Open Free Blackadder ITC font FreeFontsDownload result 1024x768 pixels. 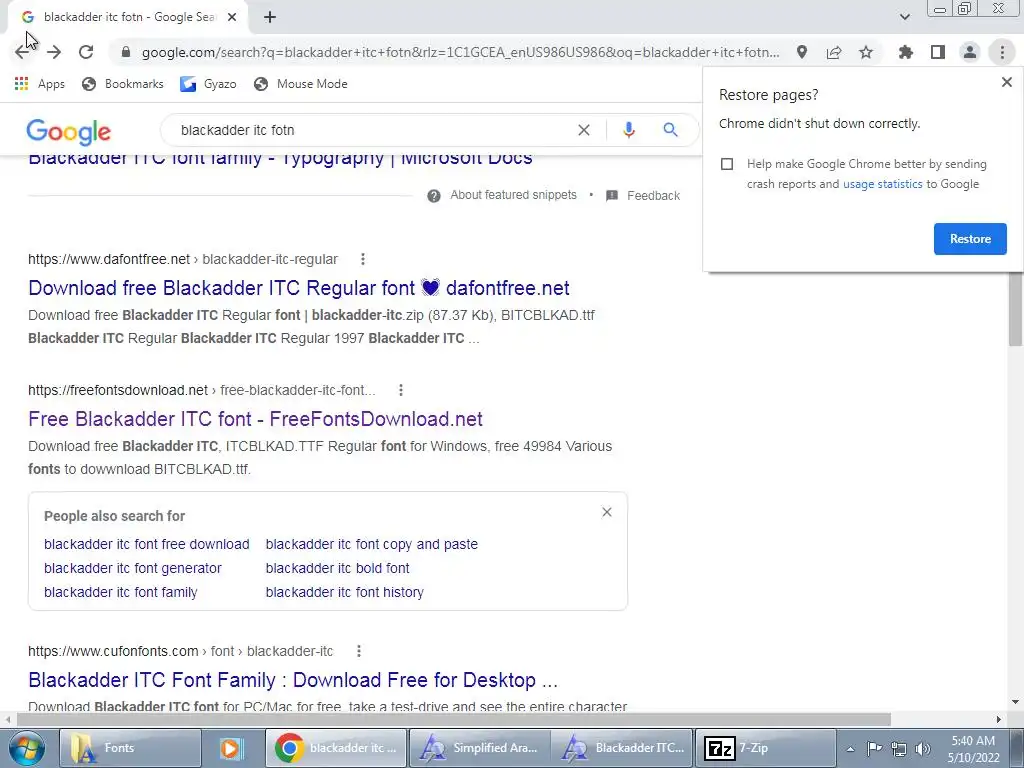click(255, 419)
